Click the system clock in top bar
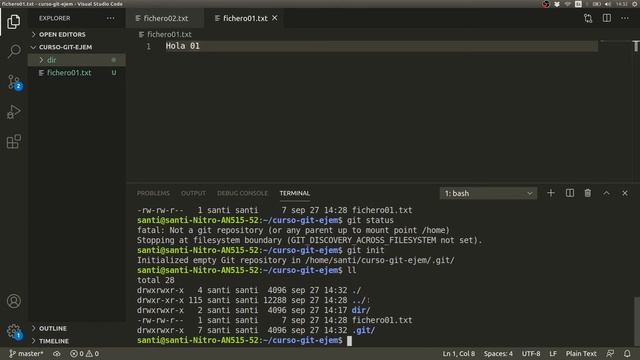 tap(622, 4)
